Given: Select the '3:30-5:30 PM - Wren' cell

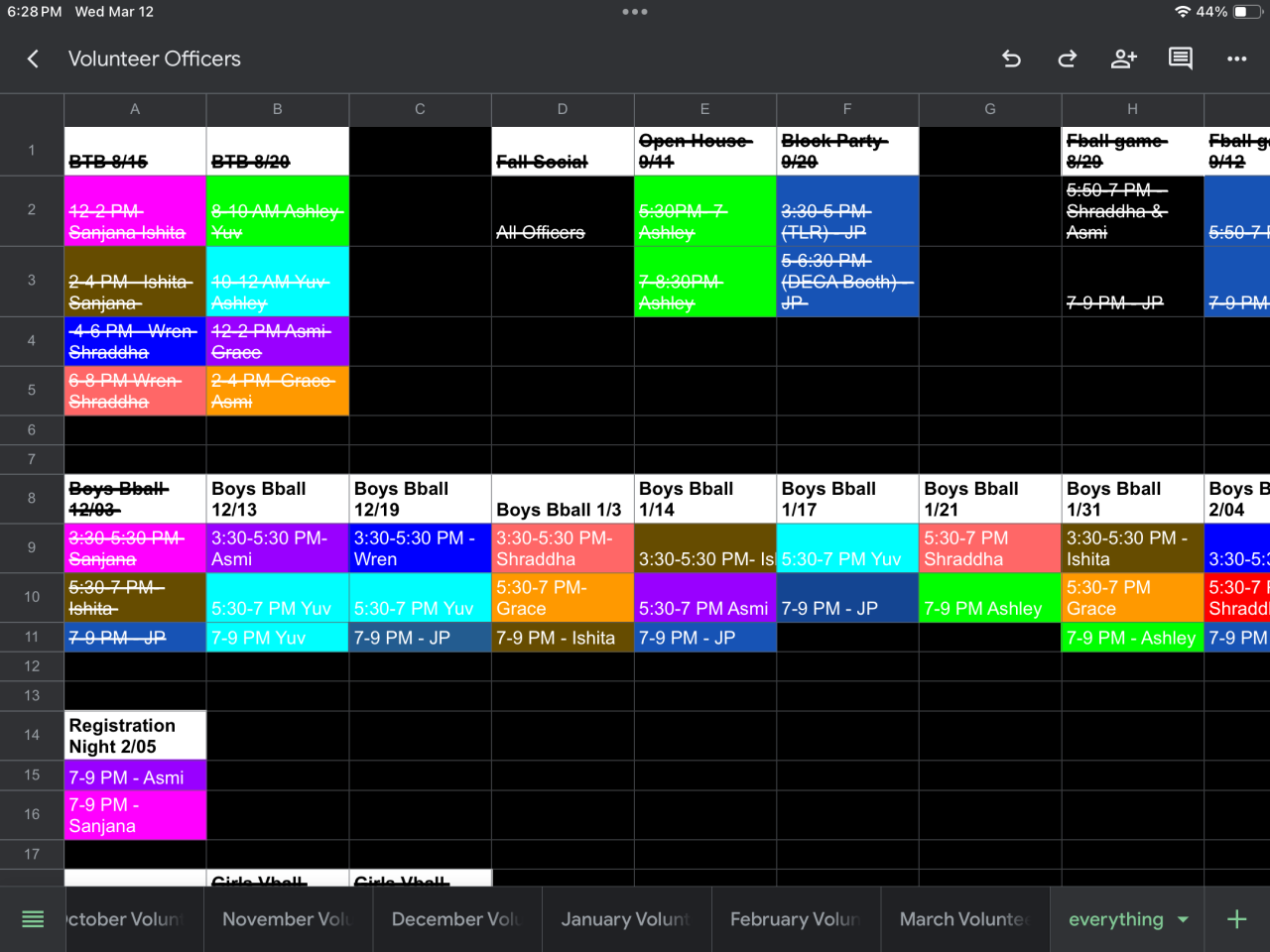Looking at the screenshot, I should click(x=420, y=548).
